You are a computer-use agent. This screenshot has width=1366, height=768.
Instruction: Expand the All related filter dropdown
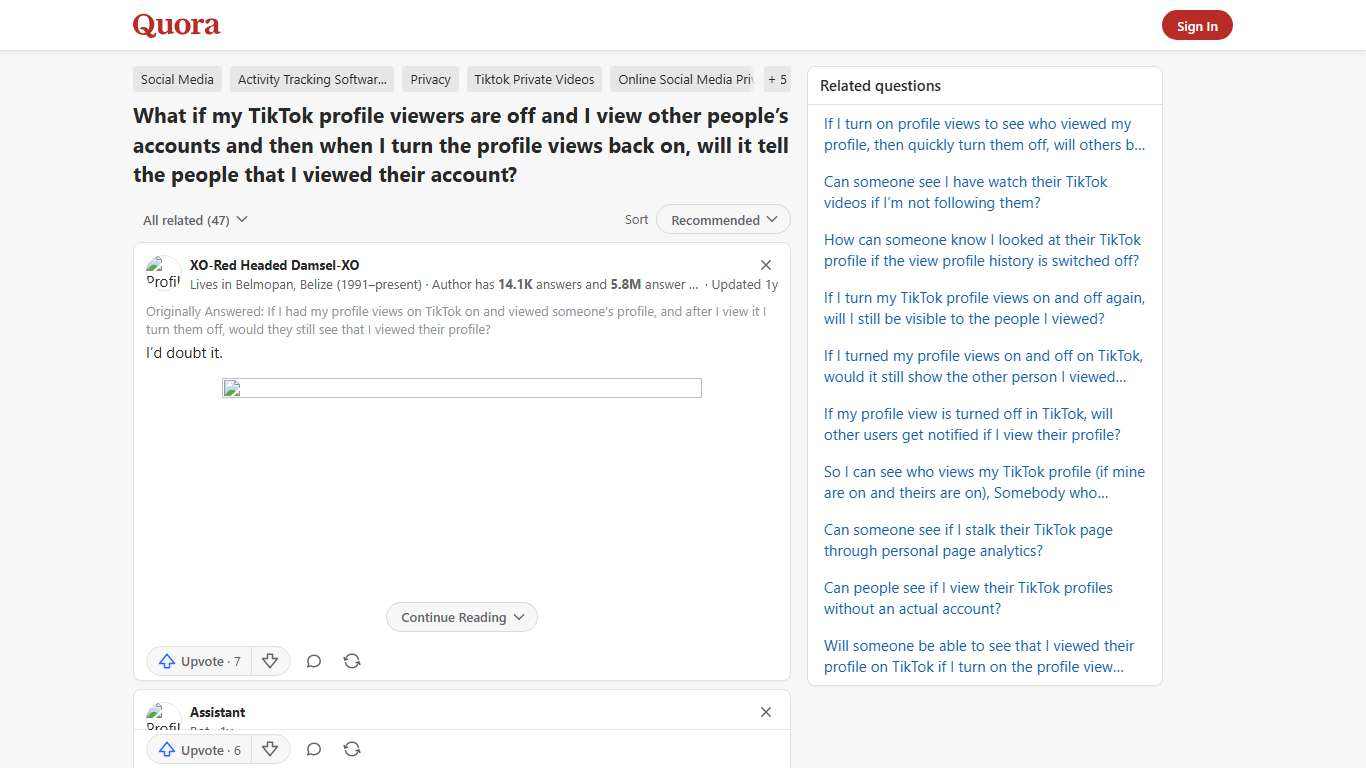195,219
